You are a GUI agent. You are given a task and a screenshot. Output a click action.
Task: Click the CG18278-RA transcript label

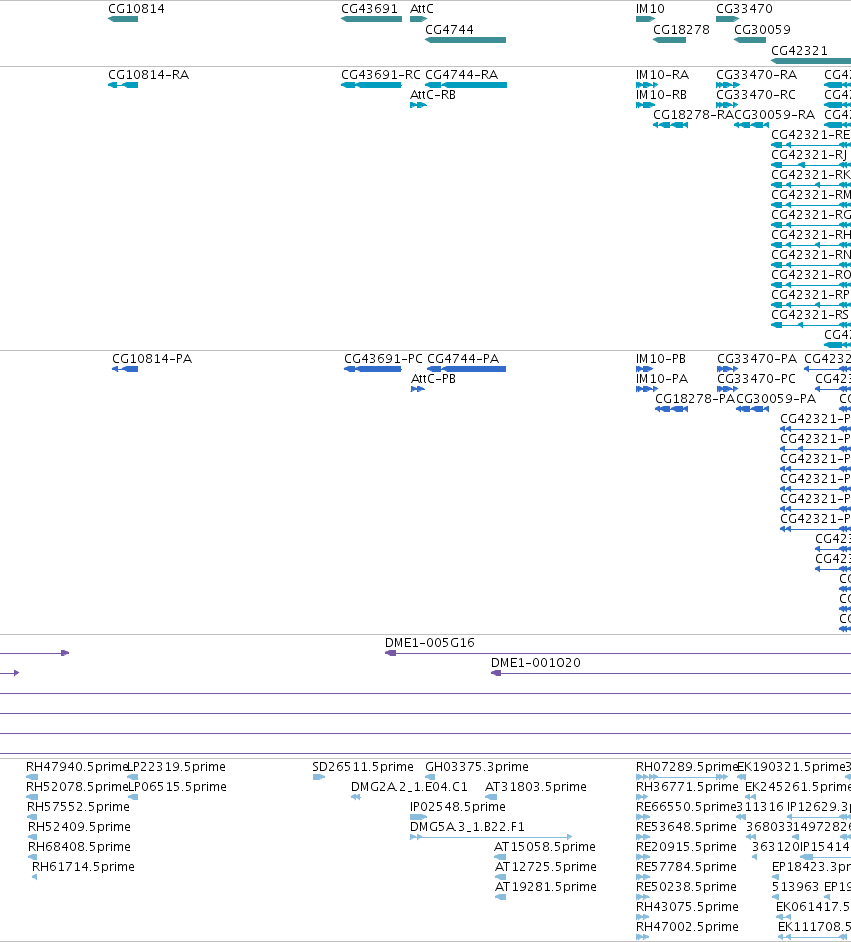tap(693, 115)
